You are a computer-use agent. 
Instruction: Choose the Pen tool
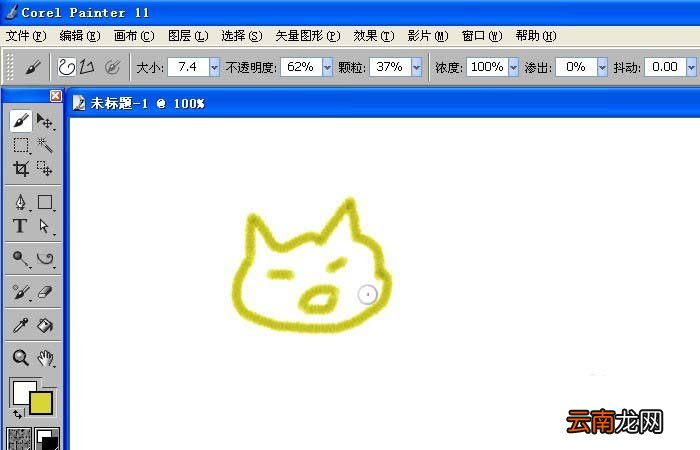click(21, 202)
